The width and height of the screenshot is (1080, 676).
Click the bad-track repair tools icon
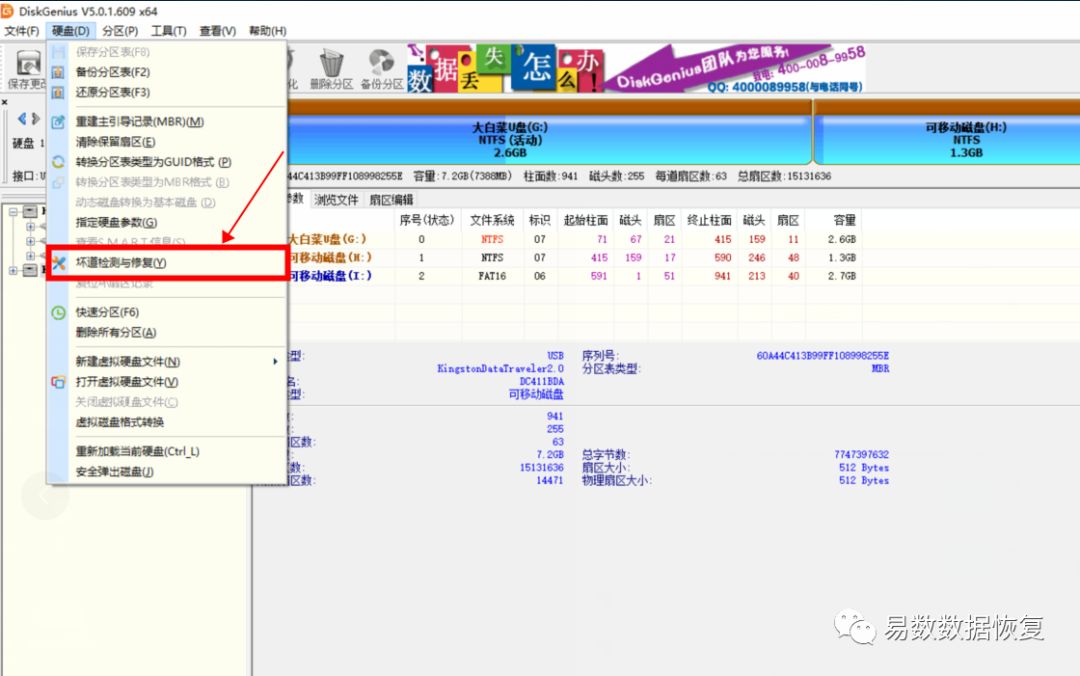click(x=59, y=263)
